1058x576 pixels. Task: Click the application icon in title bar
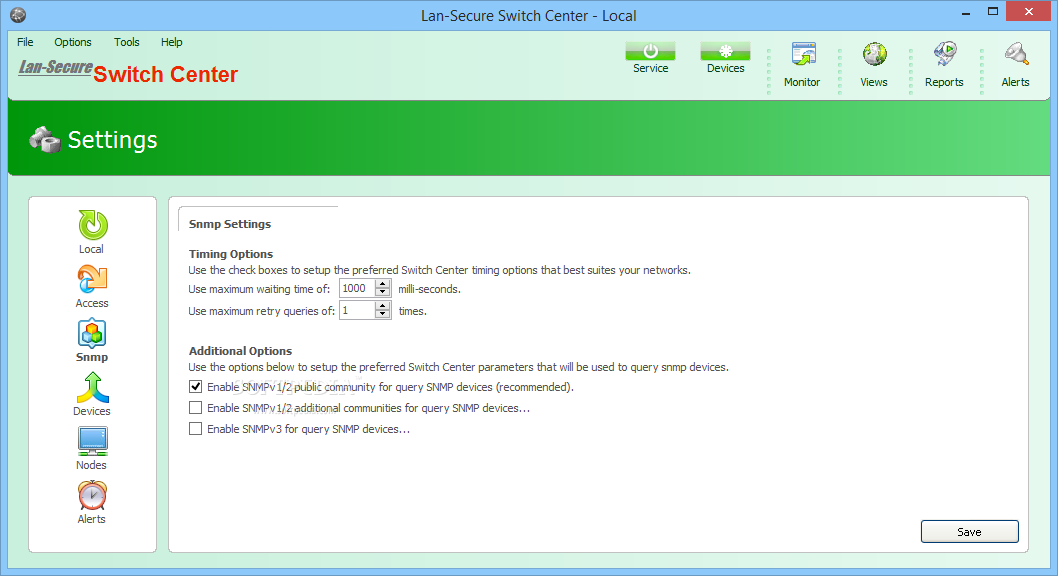click(18, 15)
